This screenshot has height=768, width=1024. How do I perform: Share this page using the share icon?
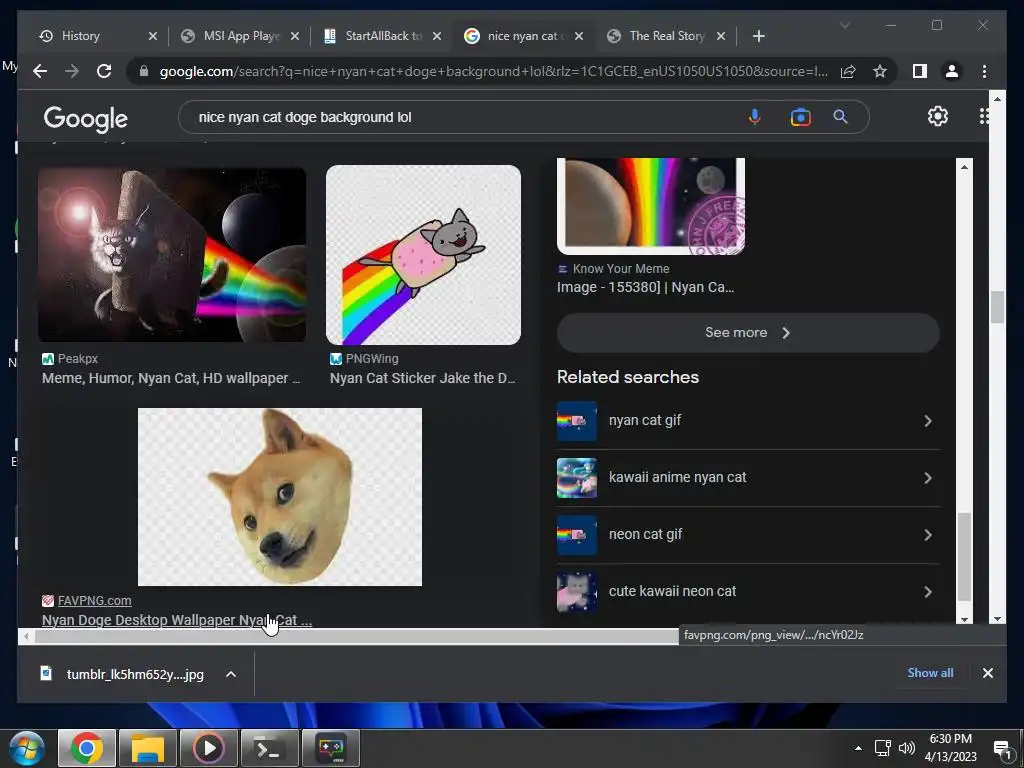pos(848,71)
